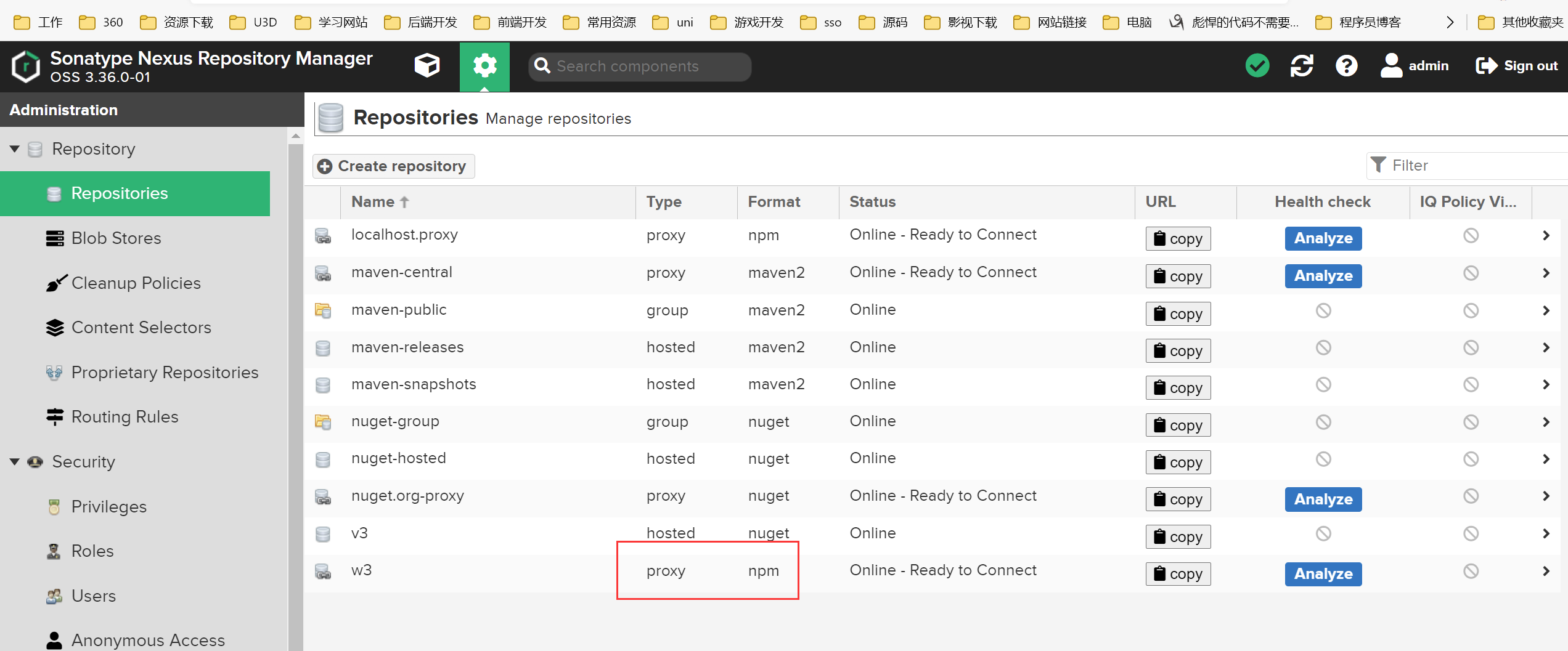Viewport: 1568px width, 651px height.
Task: Click the maven-central proxy repository icon
Action: coord(323,273)
